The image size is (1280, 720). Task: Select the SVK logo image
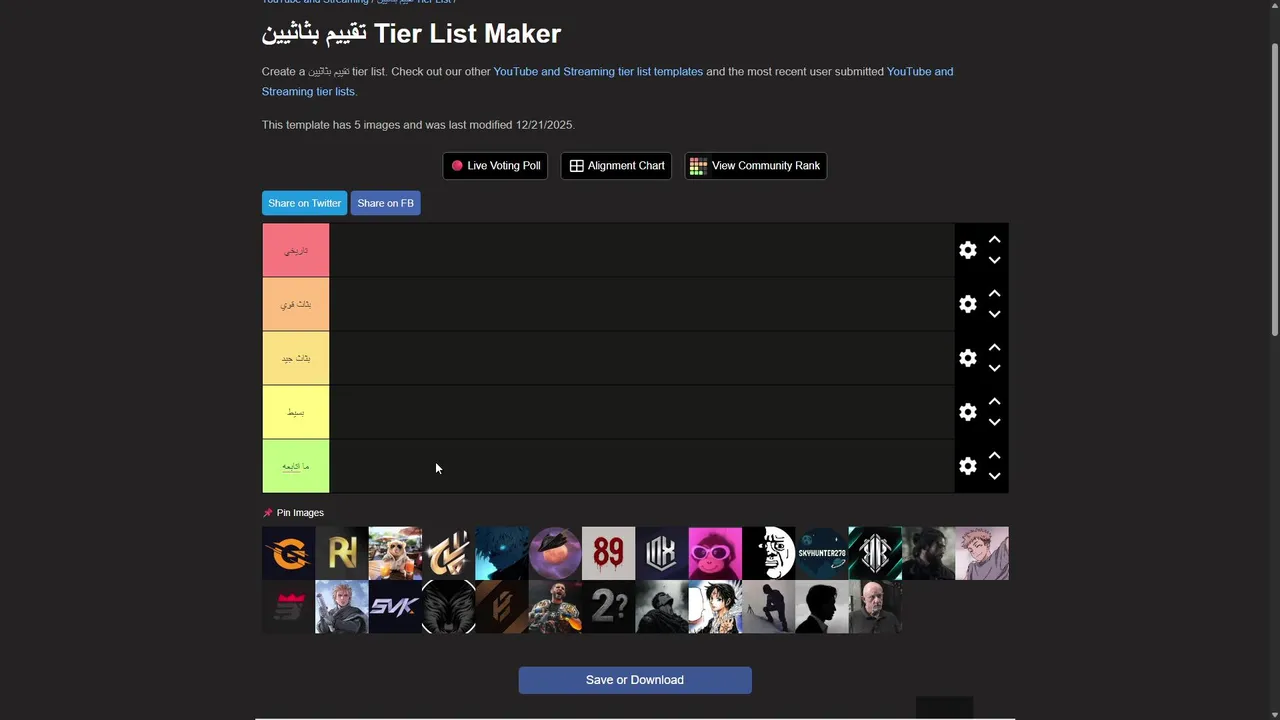395,607
